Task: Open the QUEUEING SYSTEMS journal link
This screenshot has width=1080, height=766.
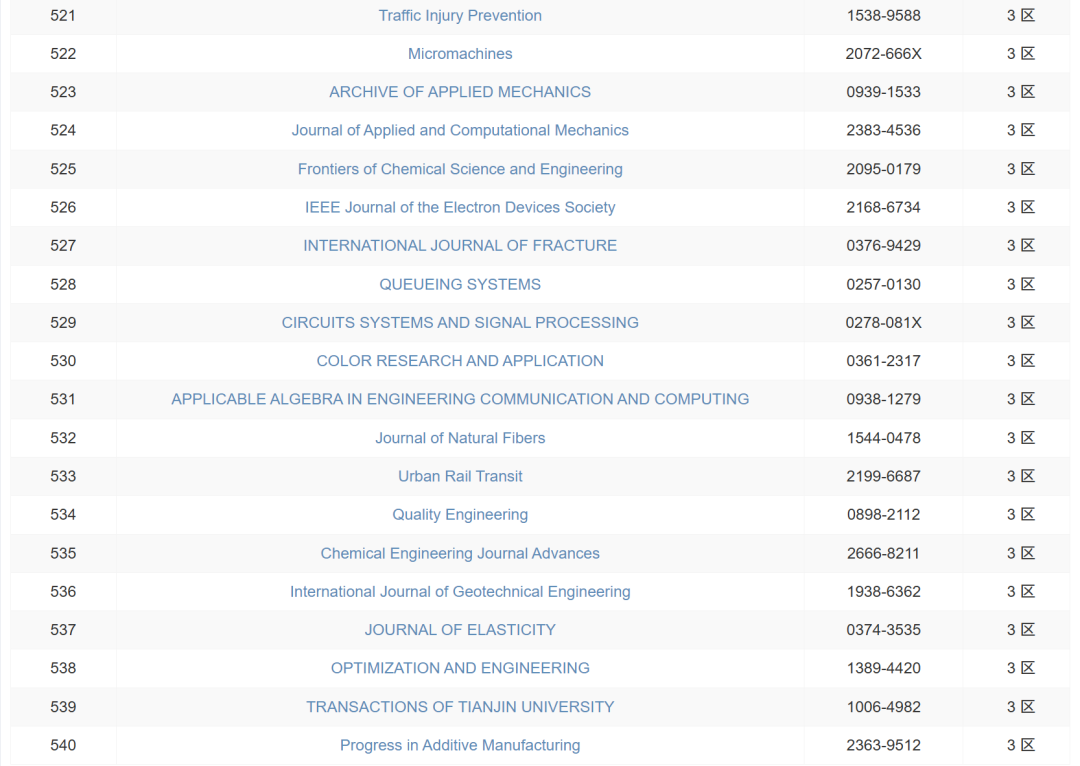Action: (x=460, y=284)
